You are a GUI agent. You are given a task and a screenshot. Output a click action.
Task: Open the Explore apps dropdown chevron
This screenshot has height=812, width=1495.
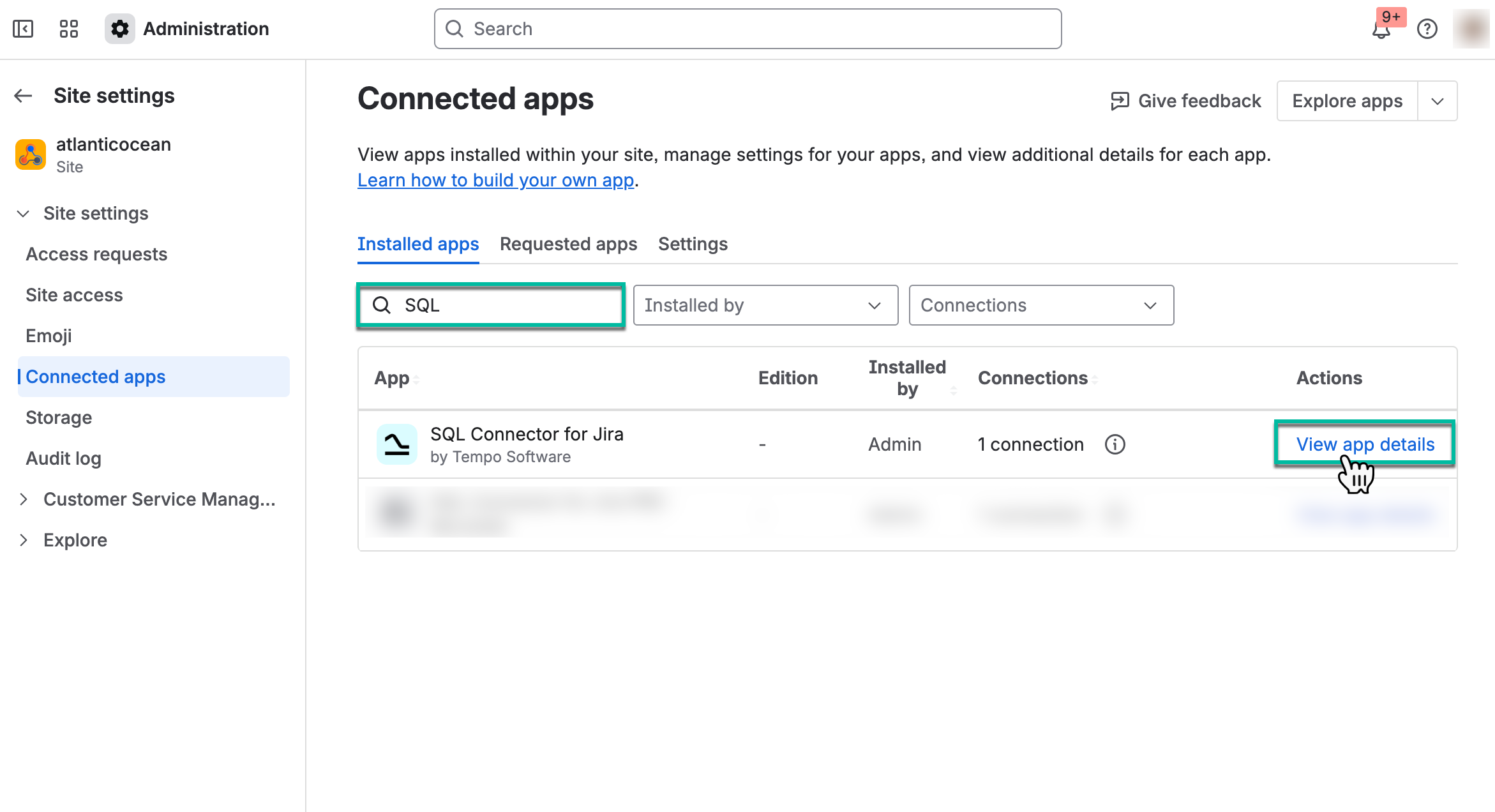[x=1438, y=100]
